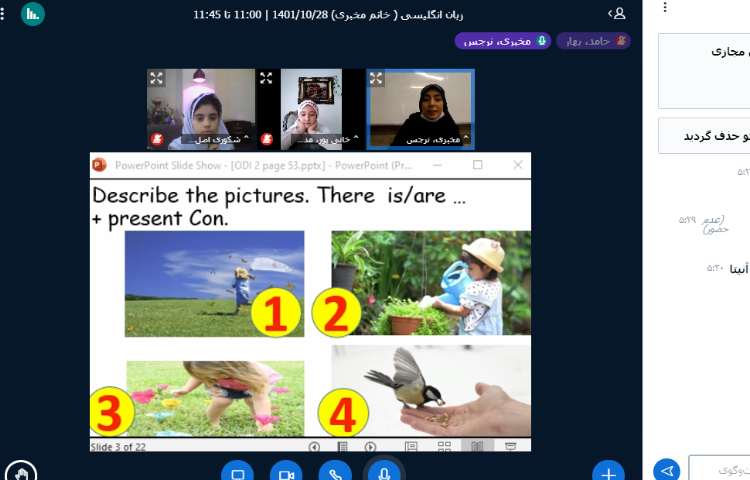Click slide picture number 2 girl watering plants
Viewport: 750px width, 480px height.
point(431,283)
